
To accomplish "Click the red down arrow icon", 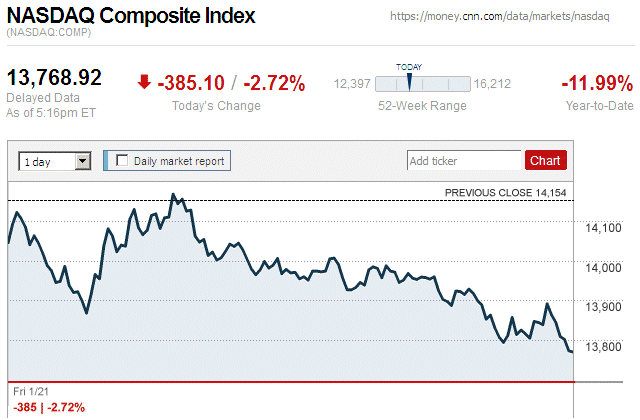I will 145,82.
